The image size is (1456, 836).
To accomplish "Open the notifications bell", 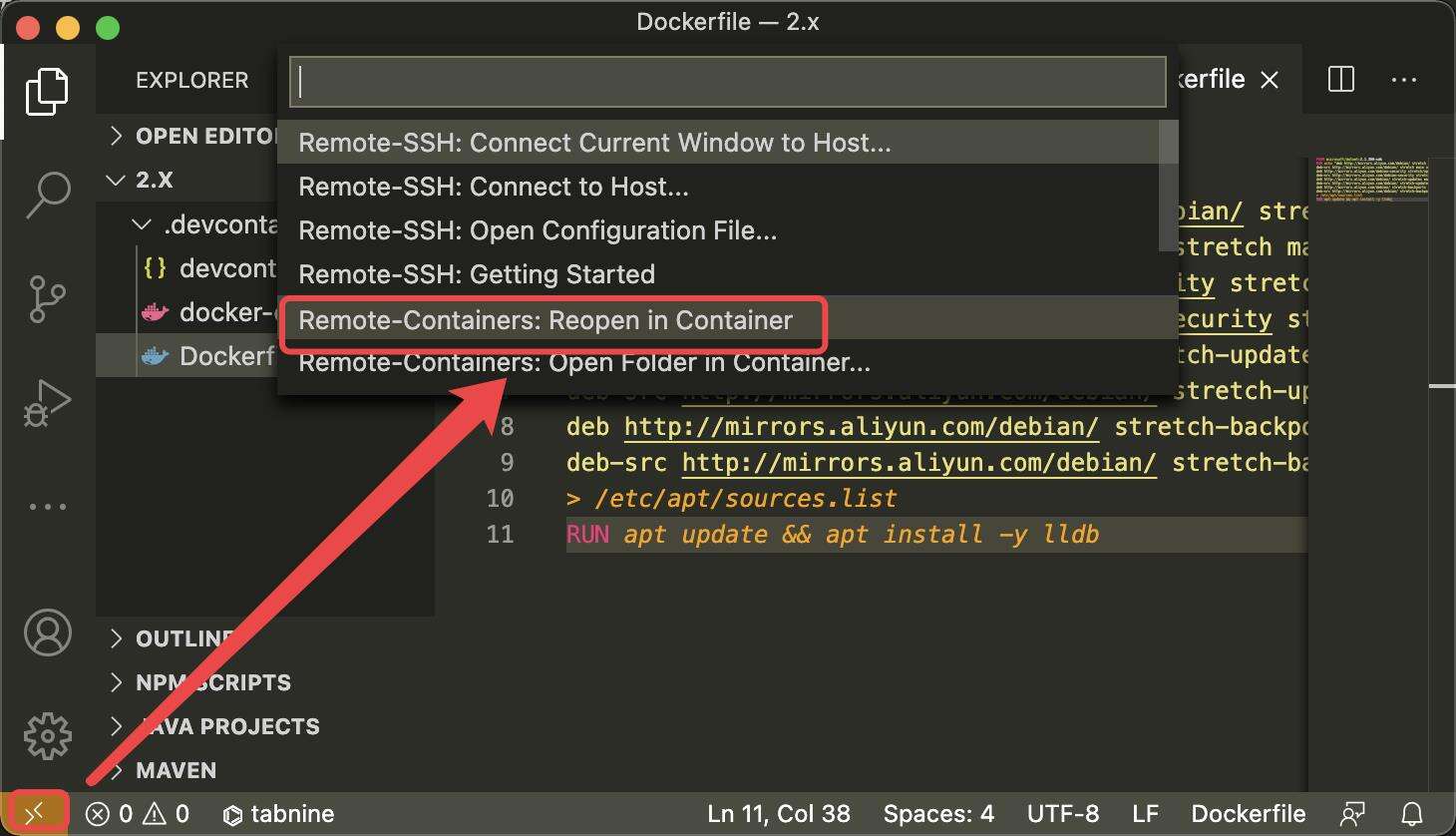I will point(1412,814).
